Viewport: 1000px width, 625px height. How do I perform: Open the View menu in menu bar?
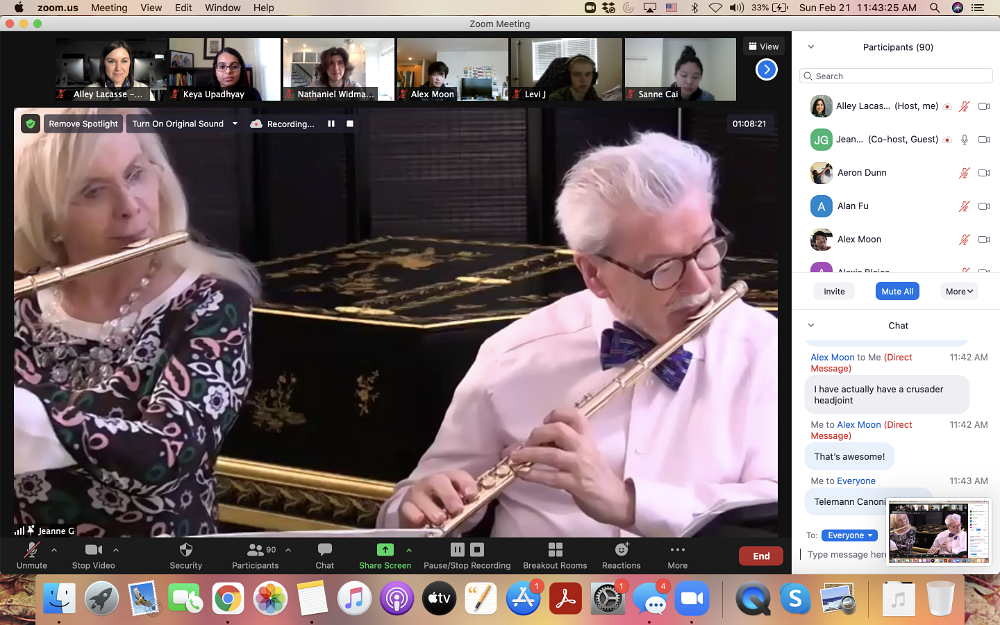(151, 8)
